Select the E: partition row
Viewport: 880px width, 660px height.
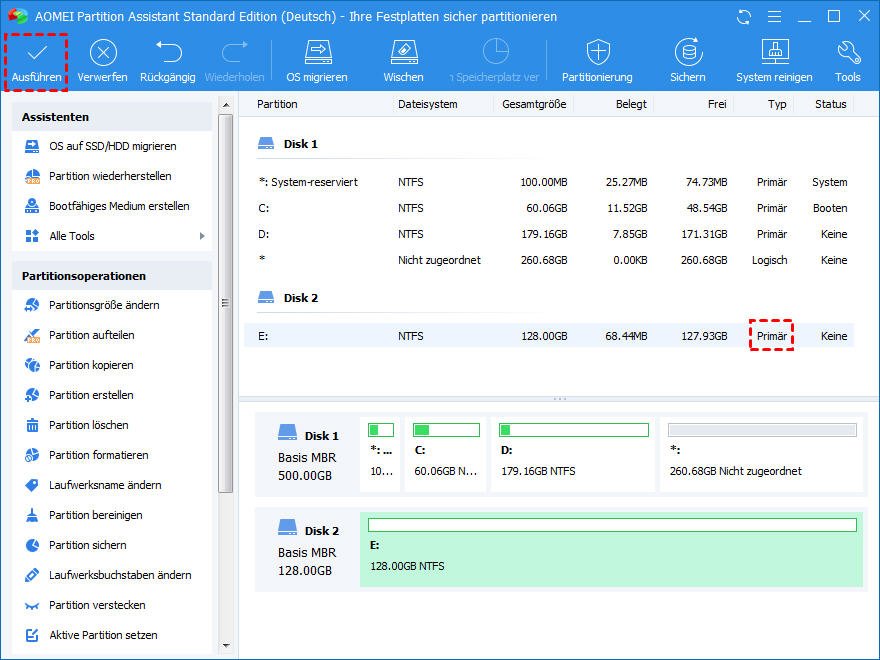pyautogui.click(x=548, y=336)
